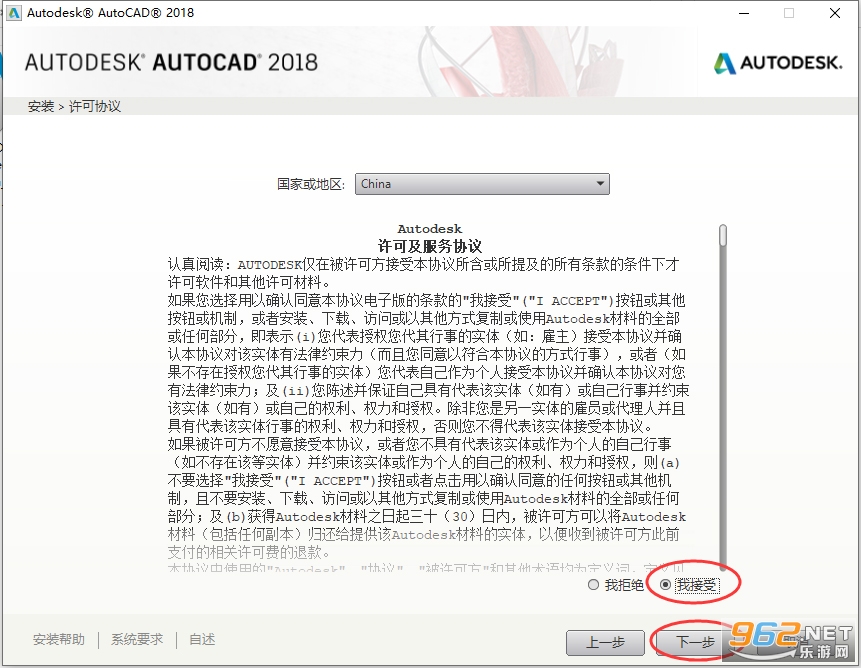Click the 上一步 (Back) button
This screenshot has height=668, width=861.
coord(605,642)
